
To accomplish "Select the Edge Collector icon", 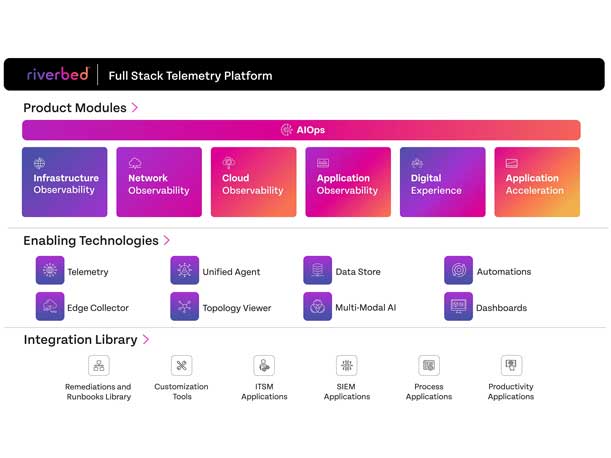I will click(x=50, y=307).
